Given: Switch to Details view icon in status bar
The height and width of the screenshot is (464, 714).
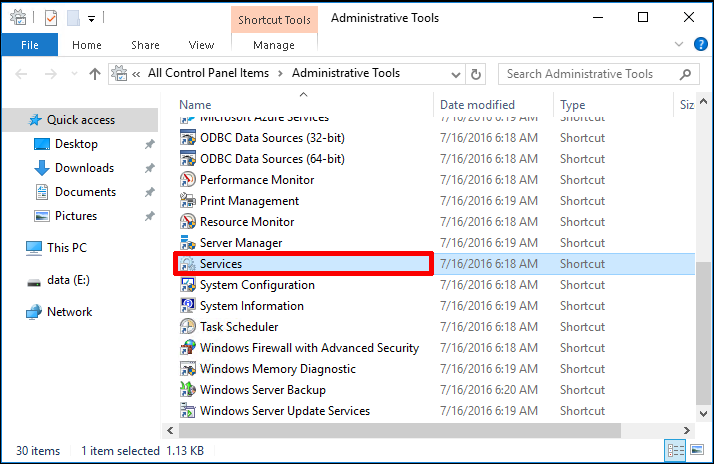Looking at the screenshot, I should pos(675,451).
